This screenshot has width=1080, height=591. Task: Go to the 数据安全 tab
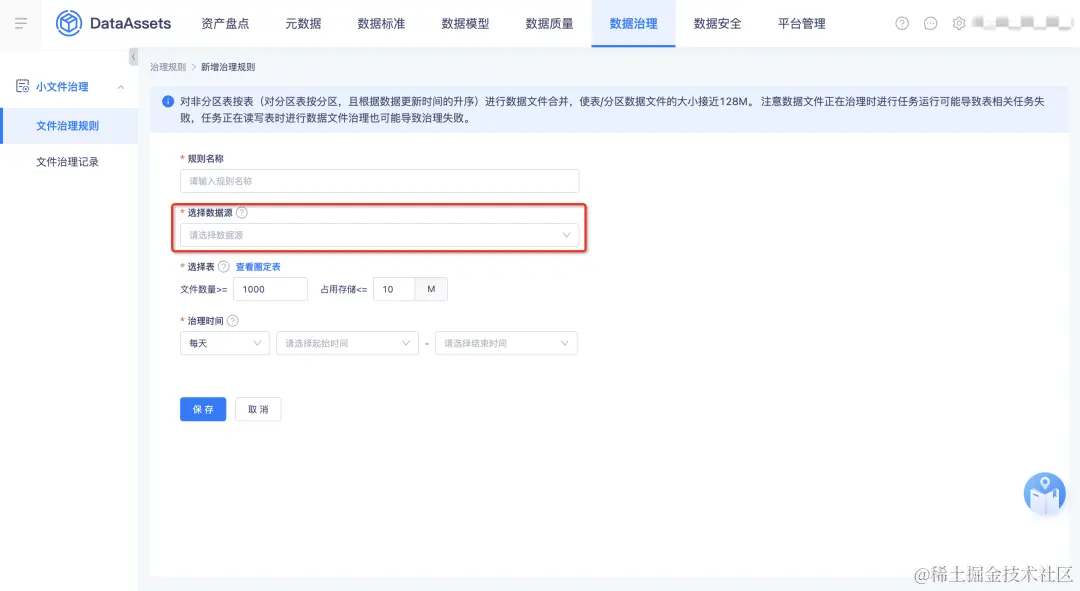click(717, 23)
